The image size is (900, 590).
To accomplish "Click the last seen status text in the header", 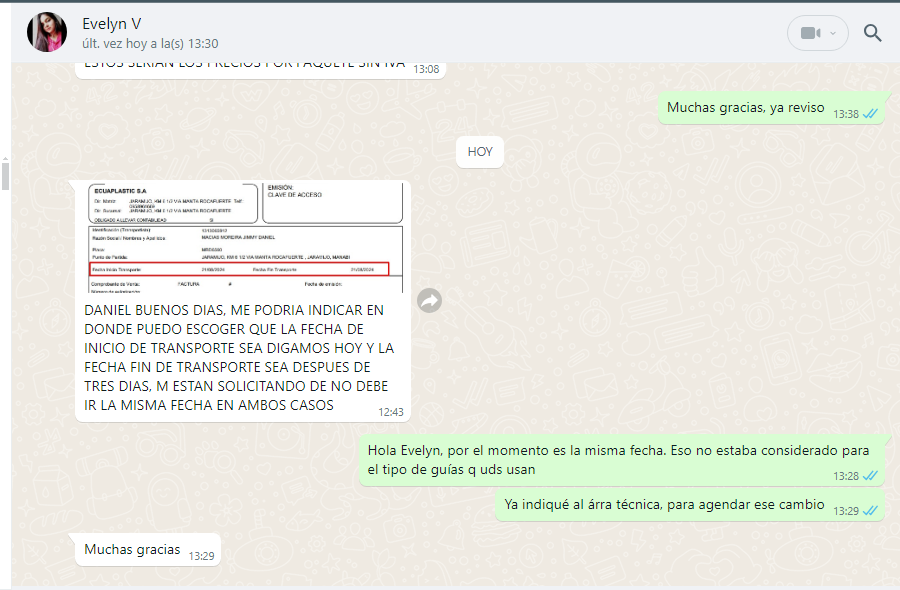I will (150, 44).
